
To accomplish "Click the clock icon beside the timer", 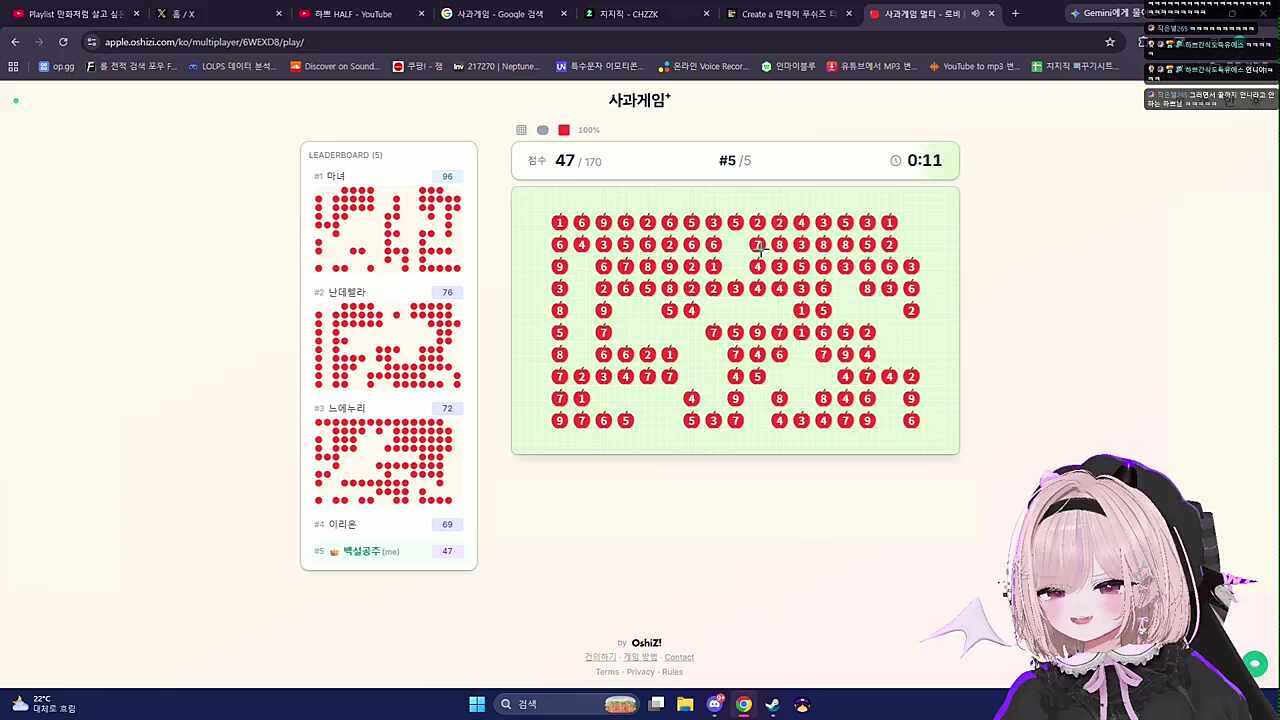I will 895,161.
